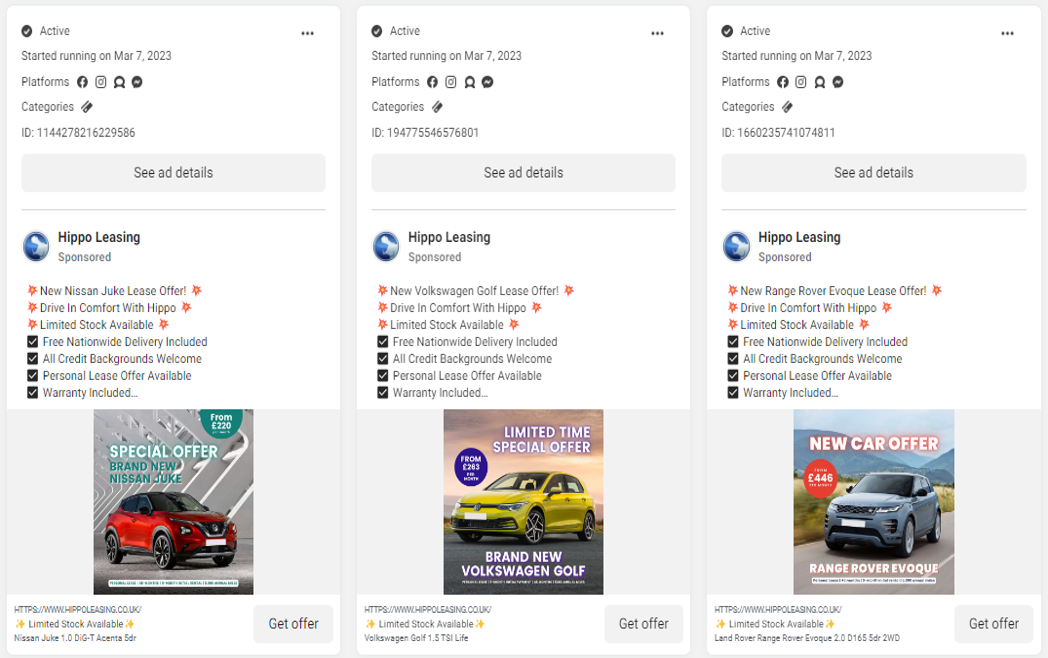Image resolution: width=1048 pixels, height=658 pixels.
Task: Click the Audience Network icon on the Volkswagen Golf ad
Action: click(469, 82)
